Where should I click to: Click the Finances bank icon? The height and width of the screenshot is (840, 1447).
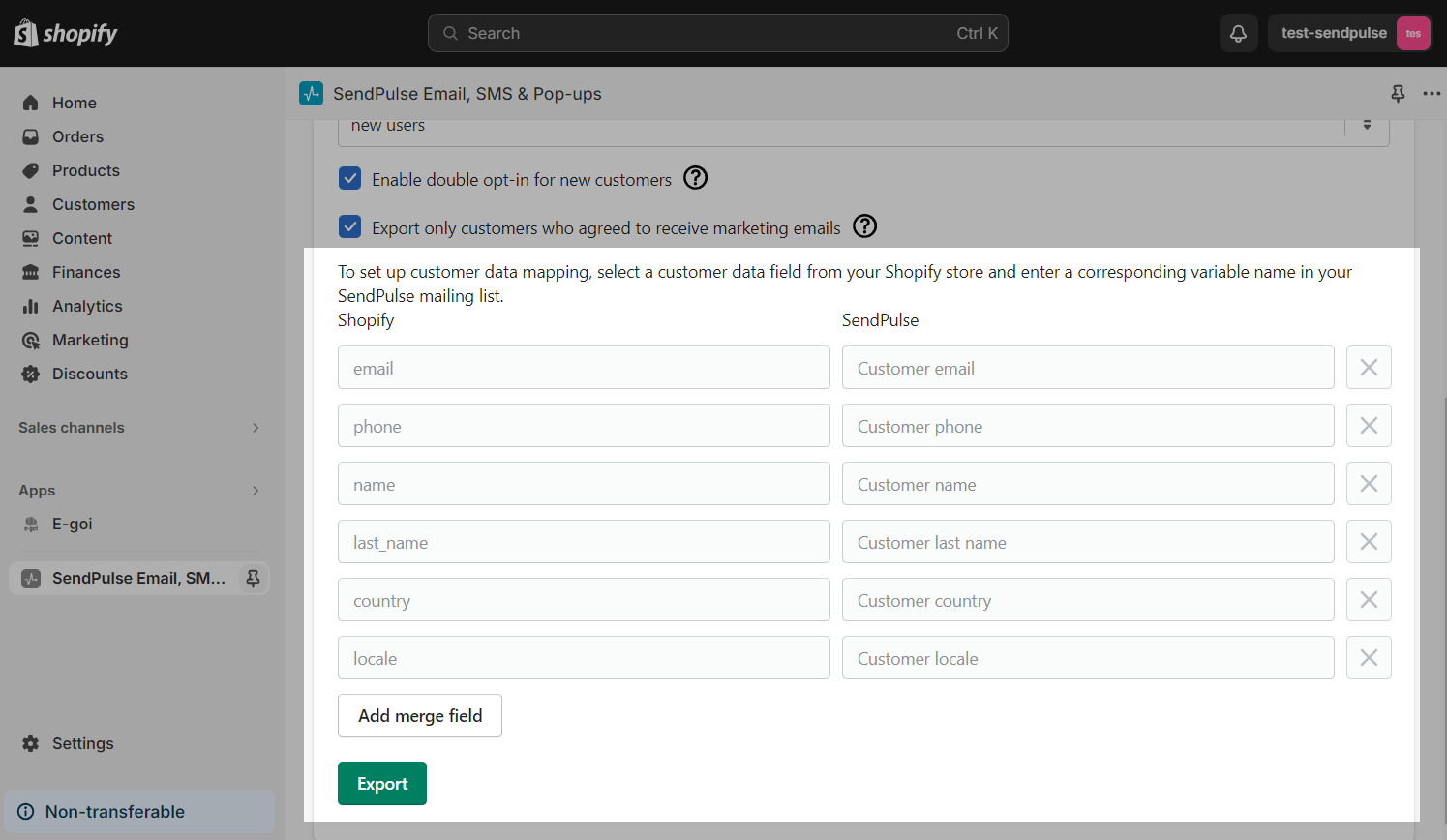31,272
